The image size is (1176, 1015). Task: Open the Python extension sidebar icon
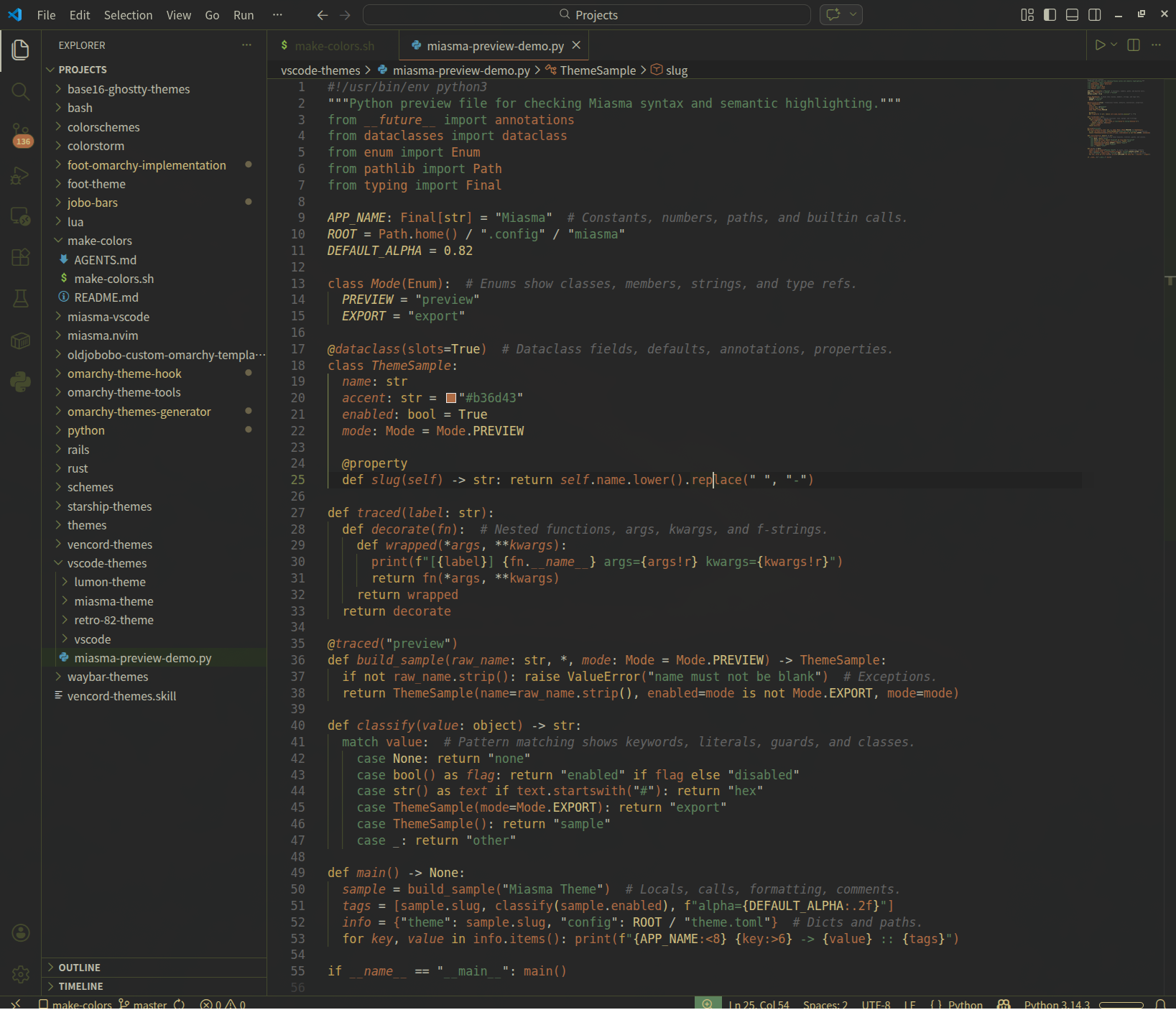[x=20, y=381]
